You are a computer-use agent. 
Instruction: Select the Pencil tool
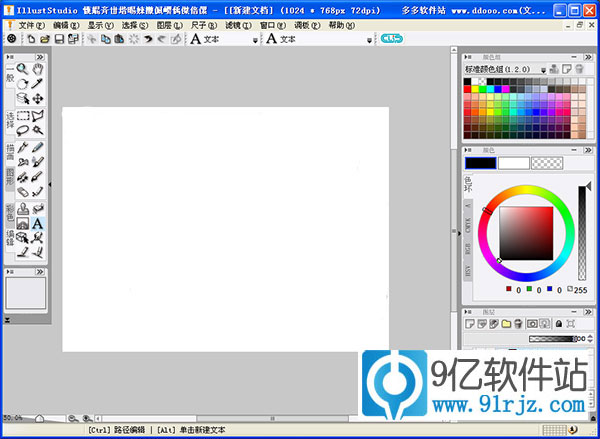pos(38,147)
